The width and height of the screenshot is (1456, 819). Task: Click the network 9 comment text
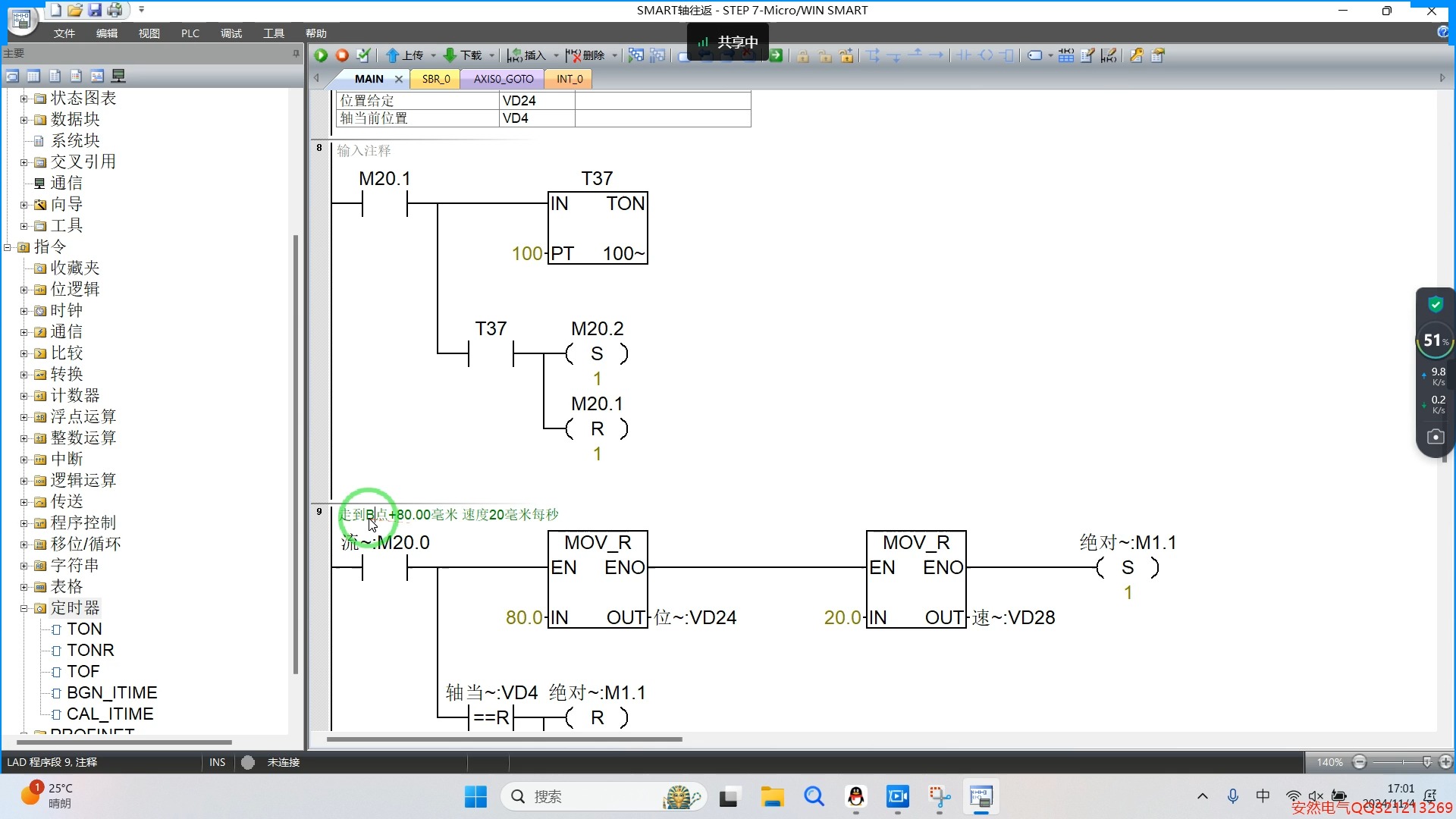point(448,514)
